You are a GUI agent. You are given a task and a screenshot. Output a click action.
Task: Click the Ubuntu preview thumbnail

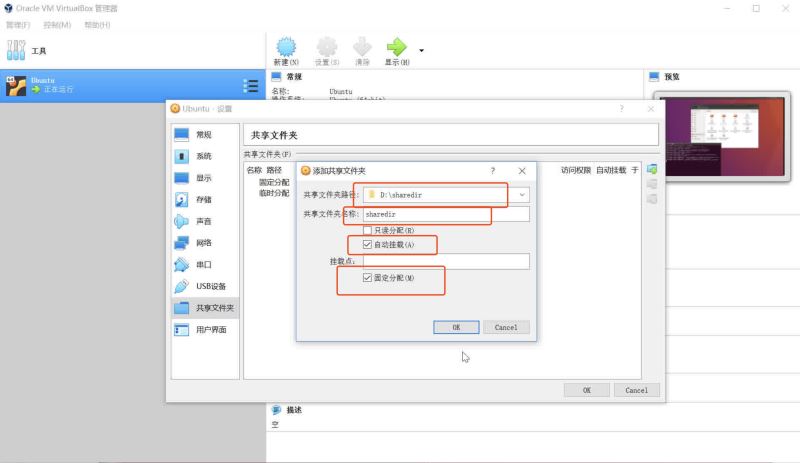[x=723, y=129]
